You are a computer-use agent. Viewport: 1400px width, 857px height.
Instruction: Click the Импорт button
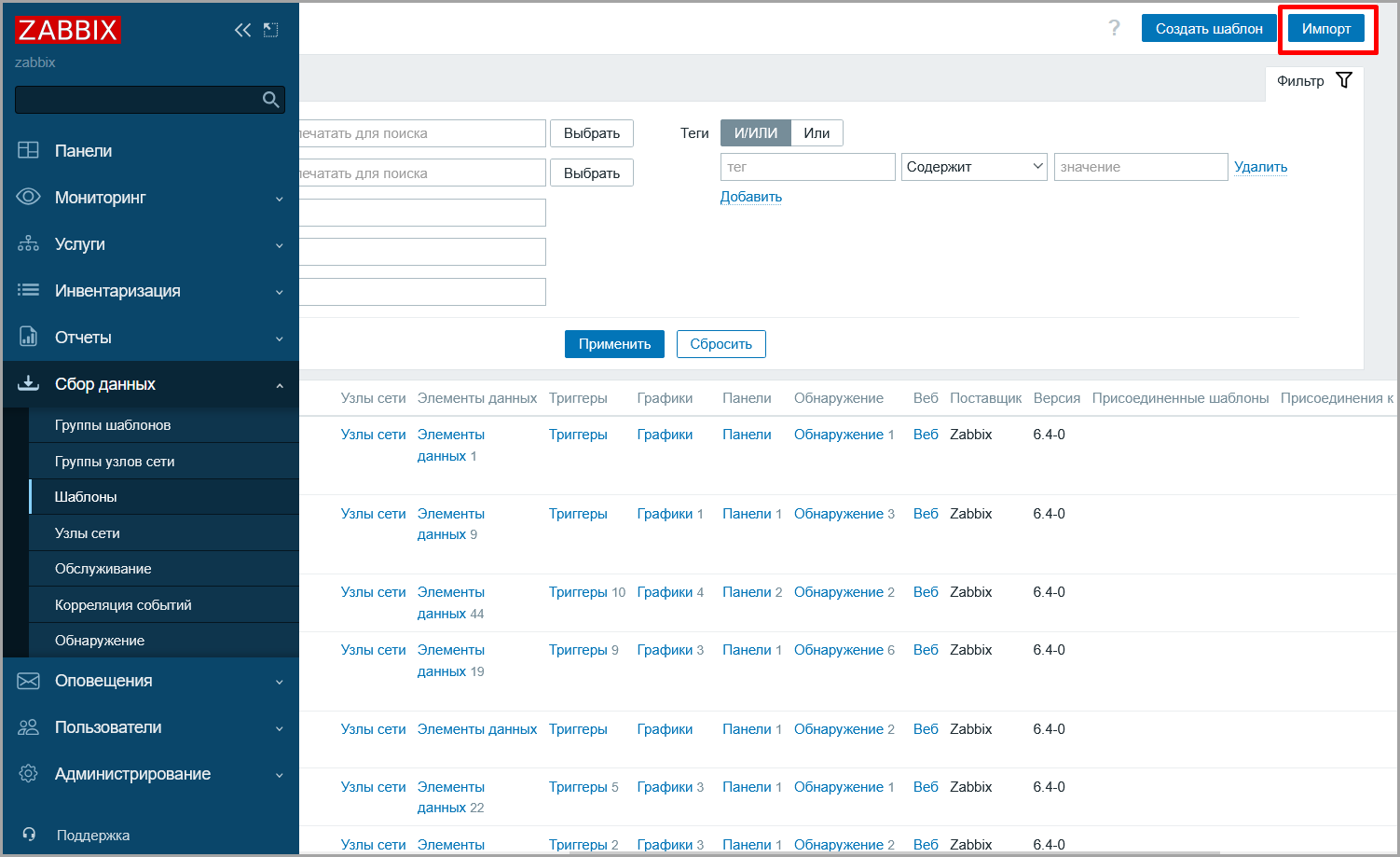[1326, 29]
